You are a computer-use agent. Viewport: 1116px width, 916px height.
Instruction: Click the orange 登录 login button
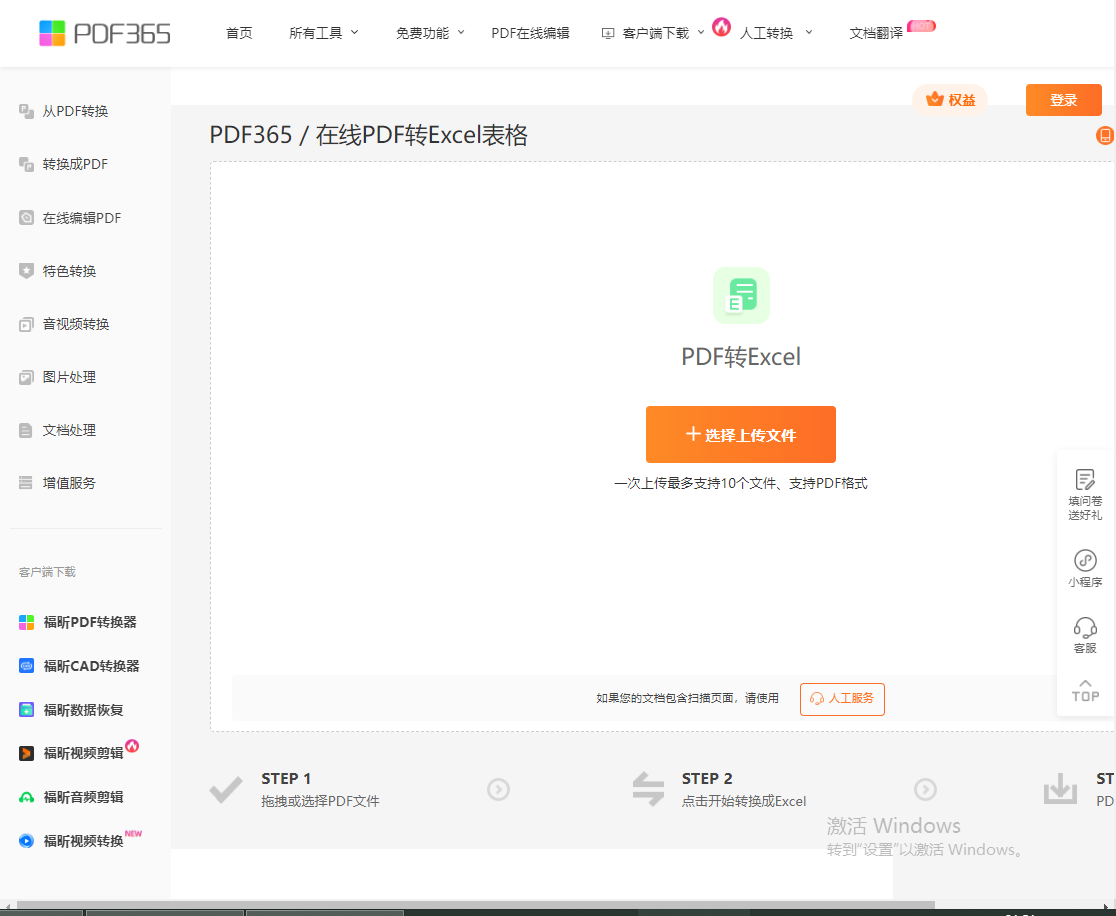click(x=1063, y=100)
